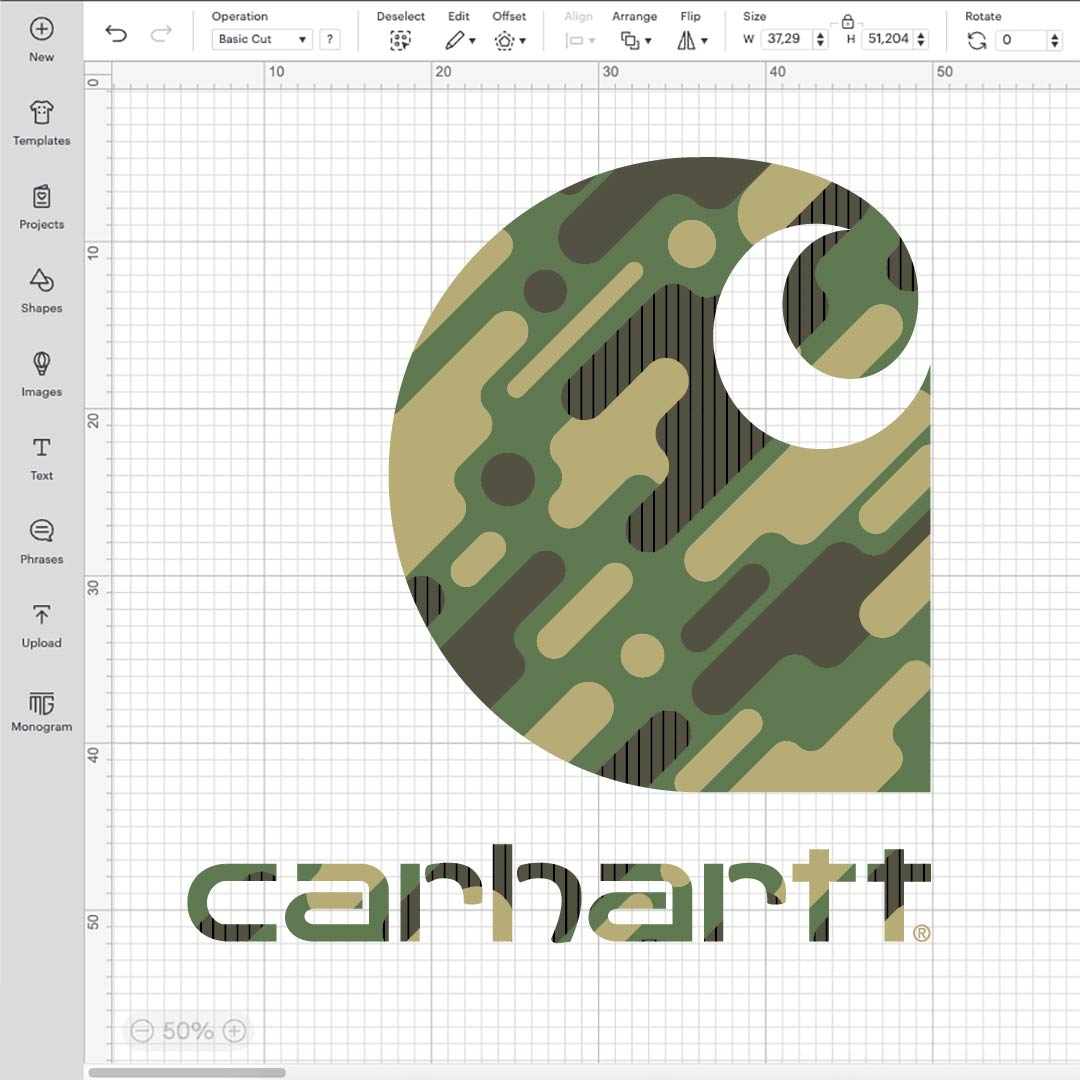
Task: Click the Upload icon
Action: pyautogui.click(x=41, y=615)
